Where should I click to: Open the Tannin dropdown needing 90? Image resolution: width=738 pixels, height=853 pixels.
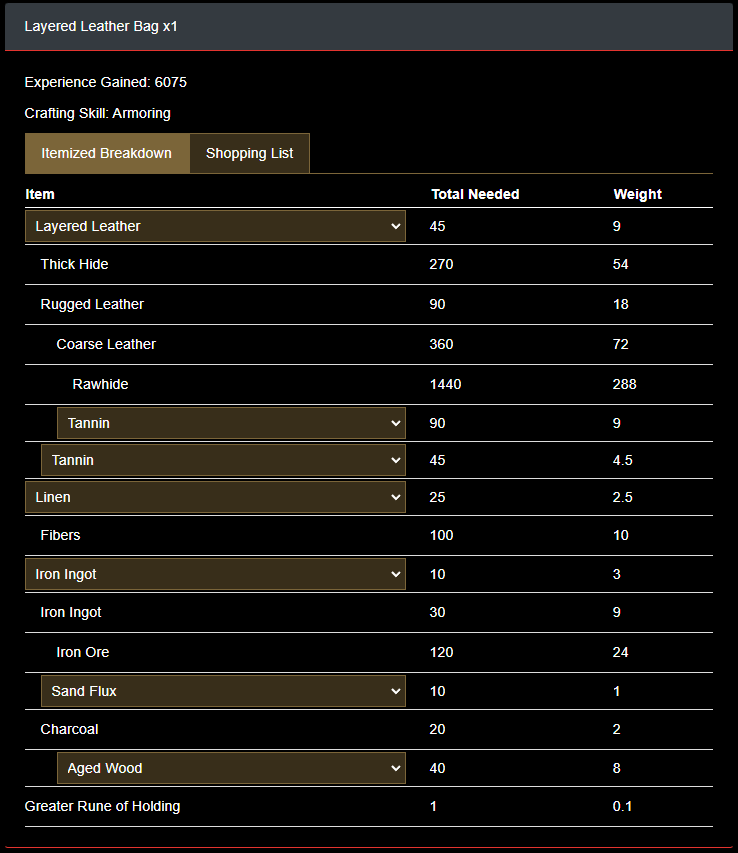tap(231, 423)
